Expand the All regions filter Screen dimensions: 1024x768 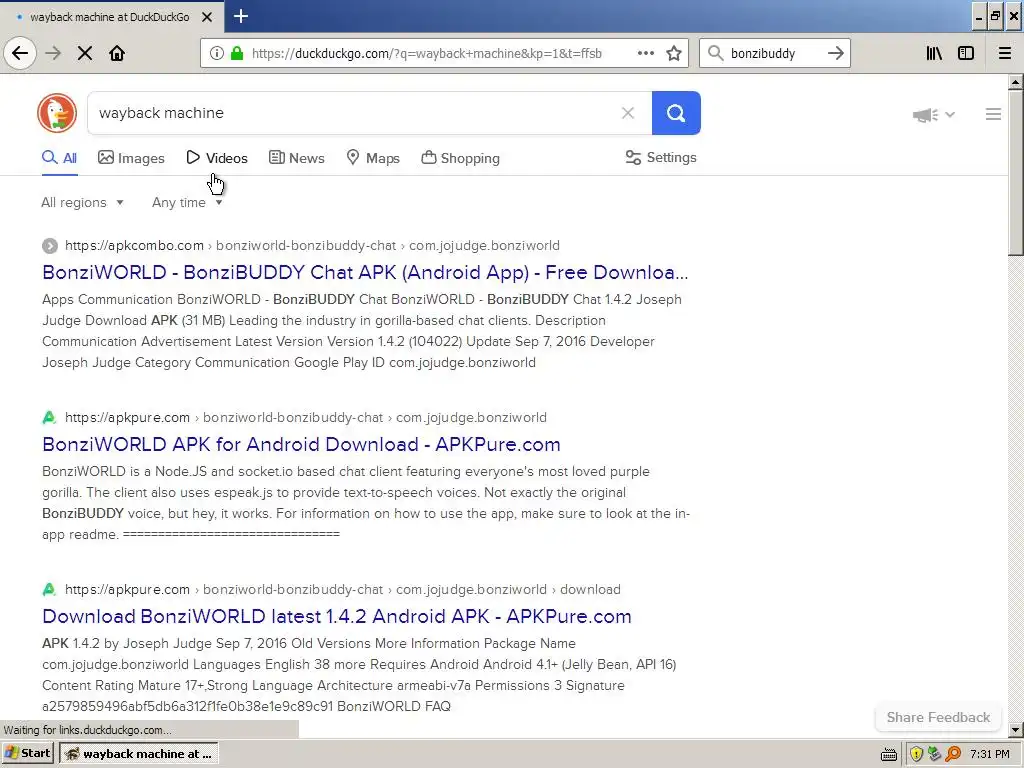[82, 202]
